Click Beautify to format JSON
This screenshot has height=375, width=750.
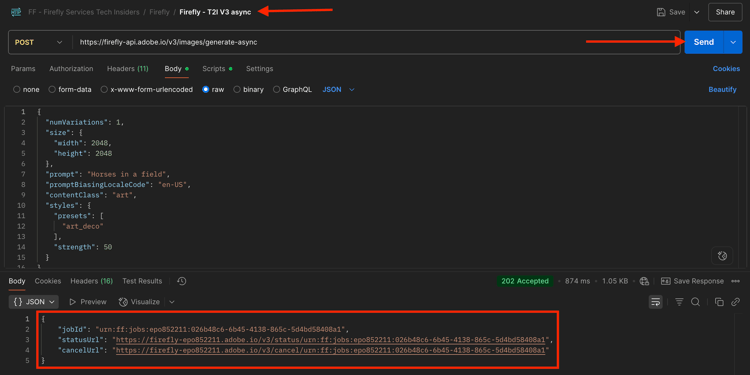pos(722,89)
